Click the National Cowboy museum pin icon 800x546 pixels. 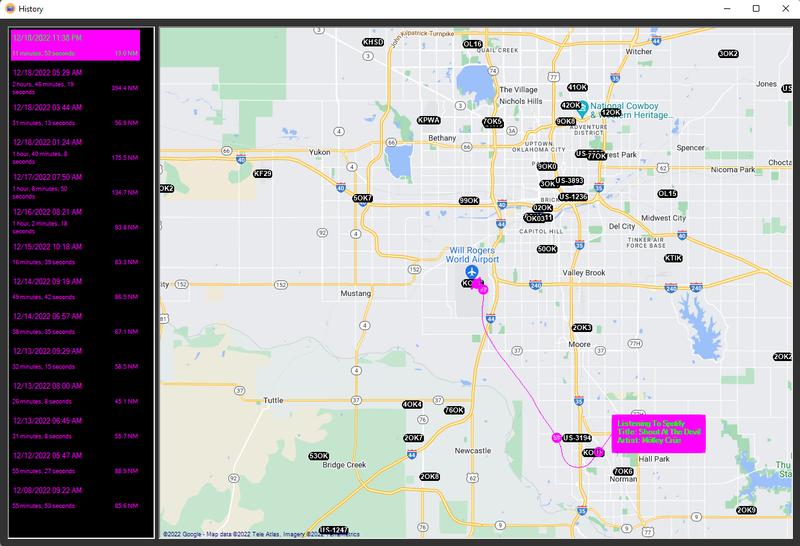click(x=582, y=110)
